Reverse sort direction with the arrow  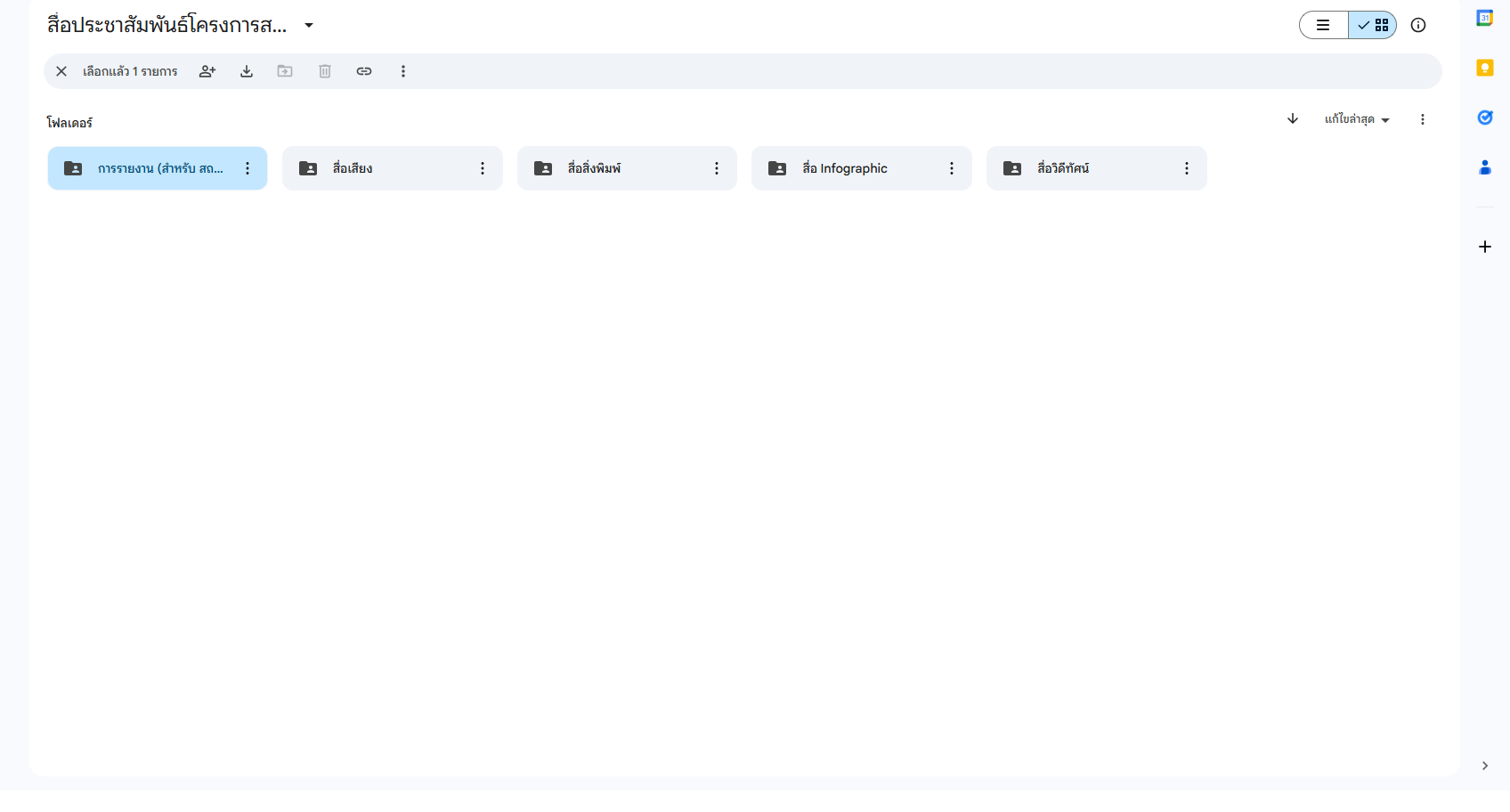pos(1293,118)
